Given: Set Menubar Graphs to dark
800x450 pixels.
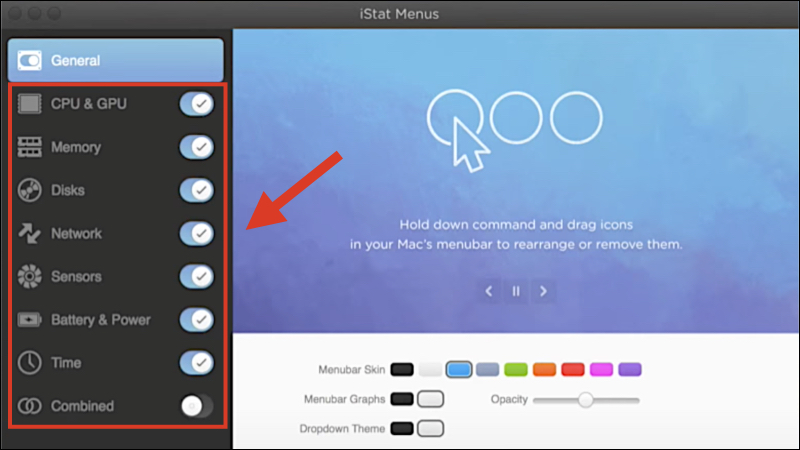Looking at the screenshot, I should [402, 399].
